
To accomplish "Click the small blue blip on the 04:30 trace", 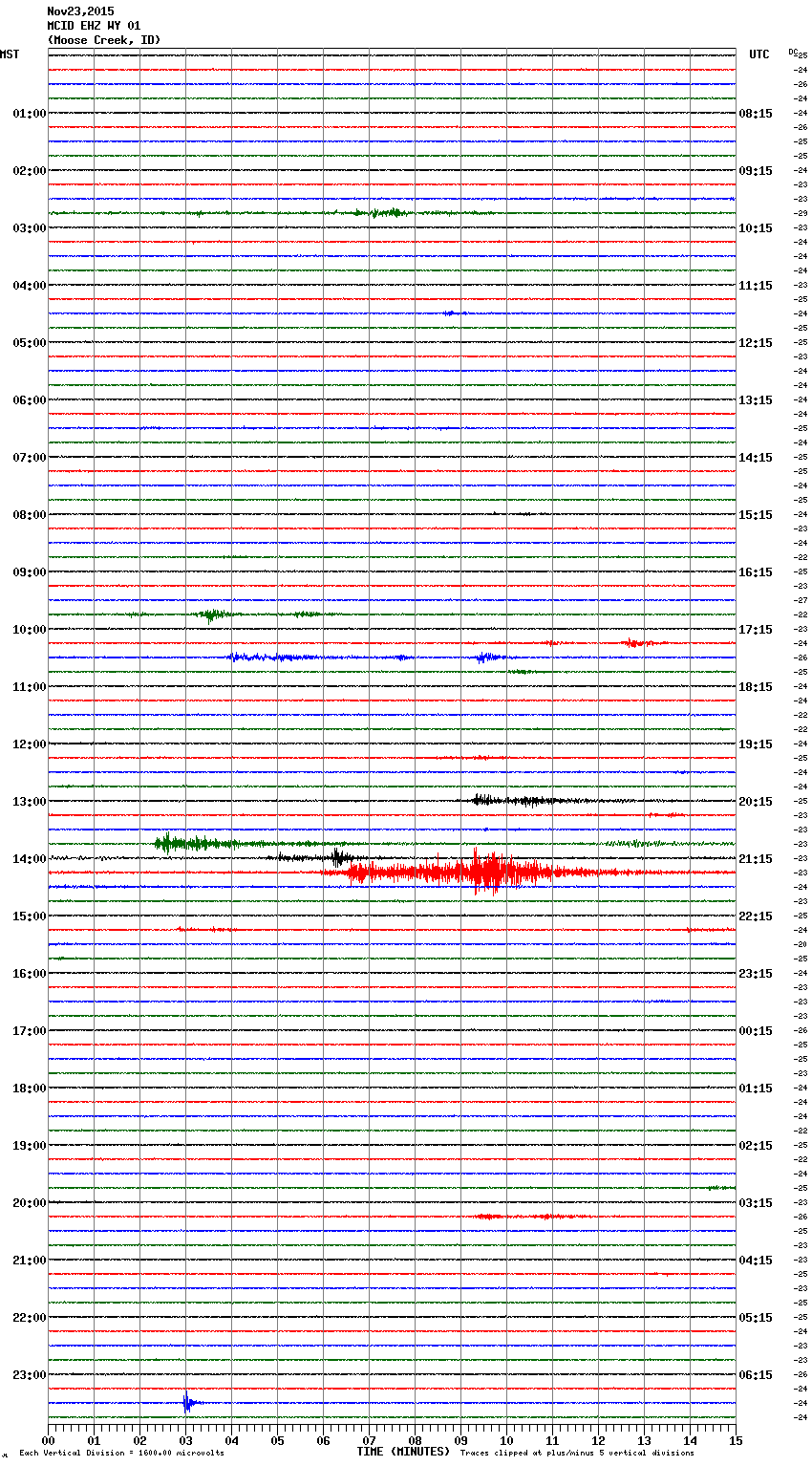I will tap(453, 313).
